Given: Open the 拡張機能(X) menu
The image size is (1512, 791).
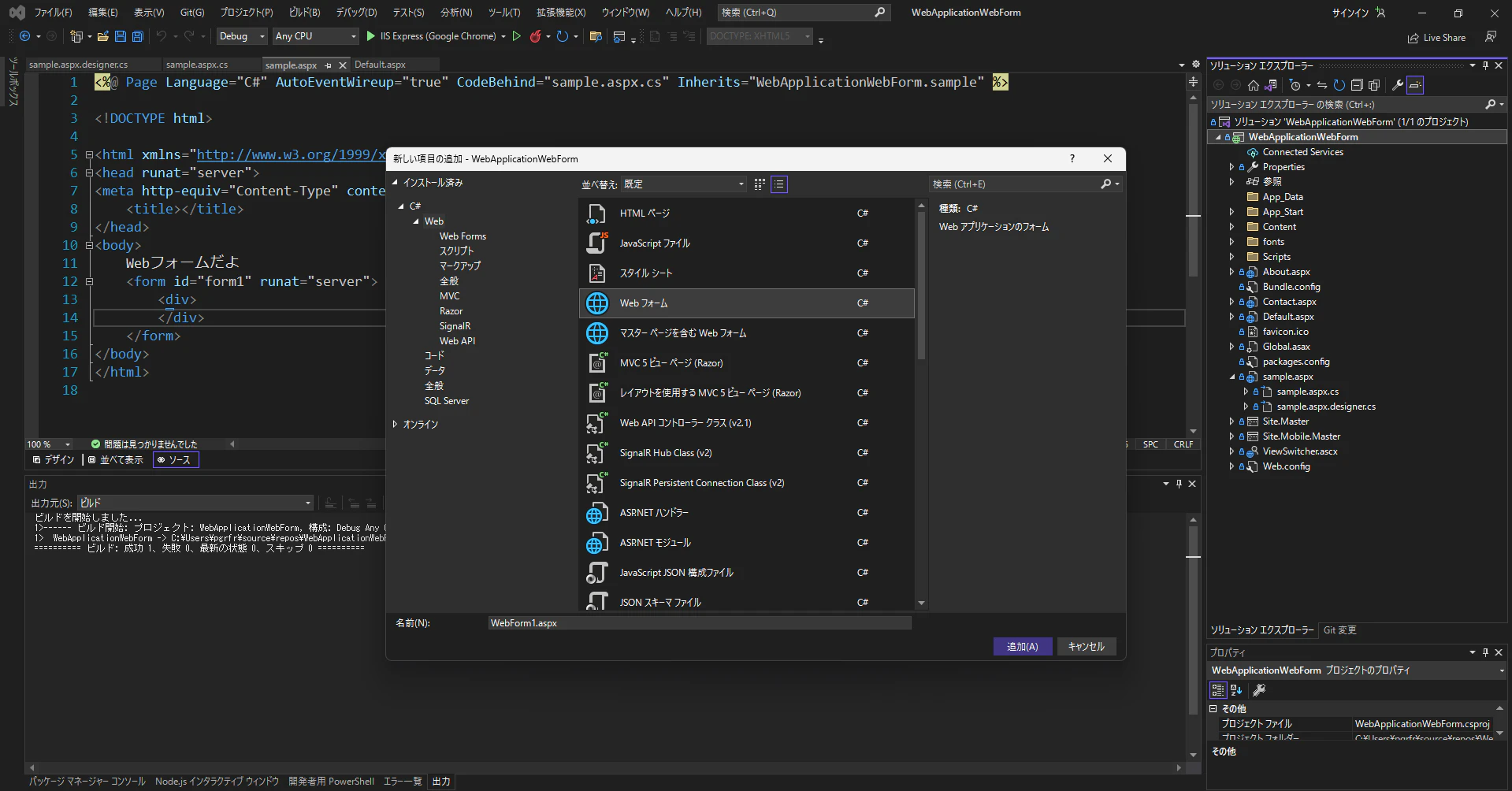Looking at the screenshot, I should (561, 13).
